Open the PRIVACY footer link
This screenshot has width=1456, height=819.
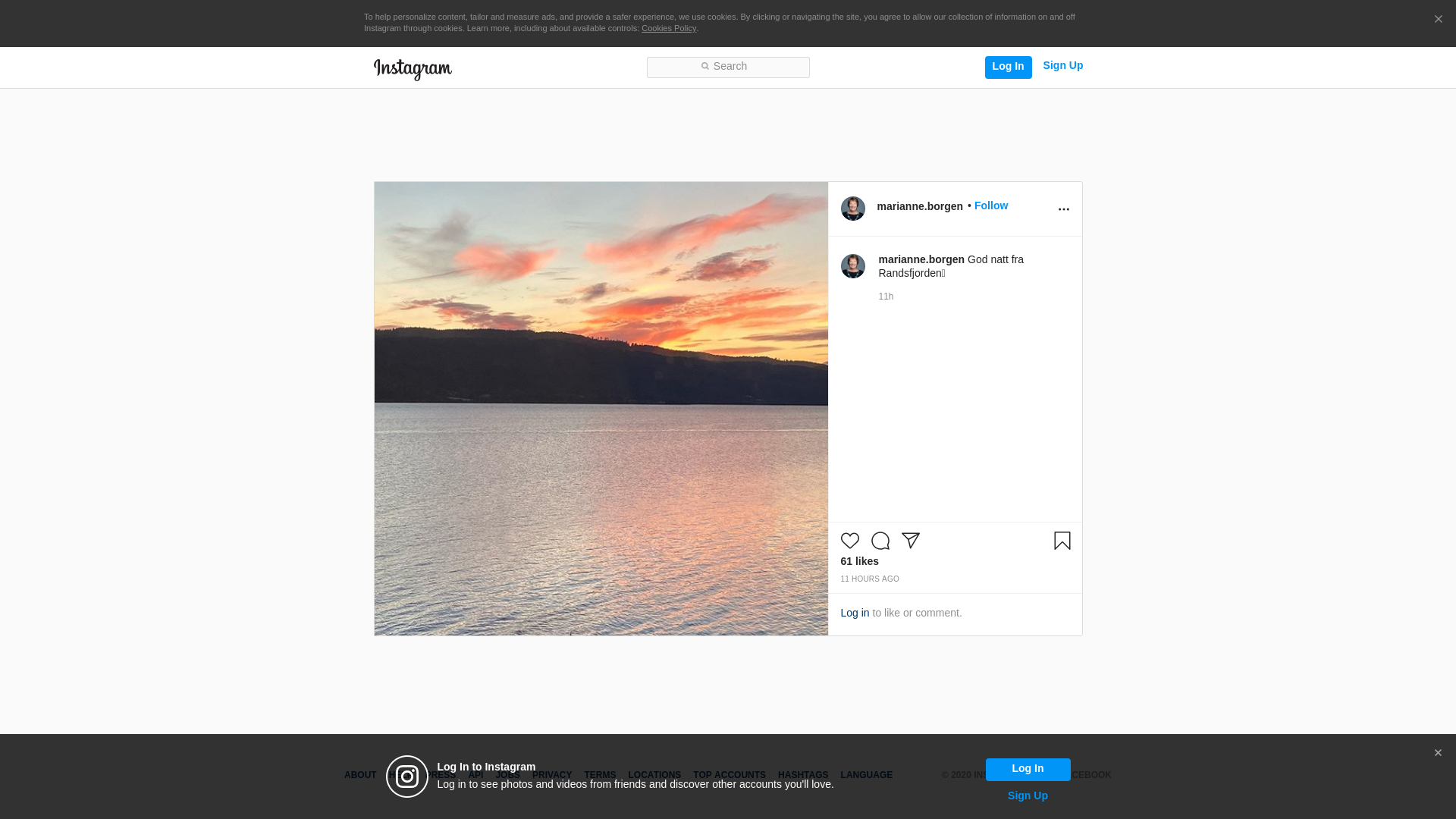(x=551, y=775)
